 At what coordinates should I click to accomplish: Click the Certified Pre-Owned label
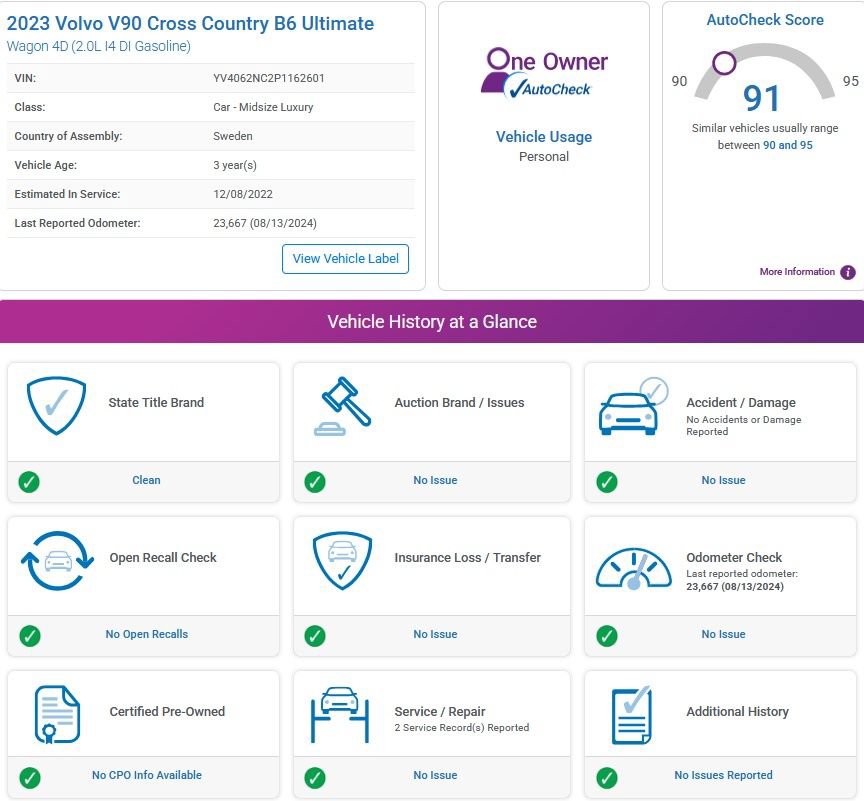point(167,712)
